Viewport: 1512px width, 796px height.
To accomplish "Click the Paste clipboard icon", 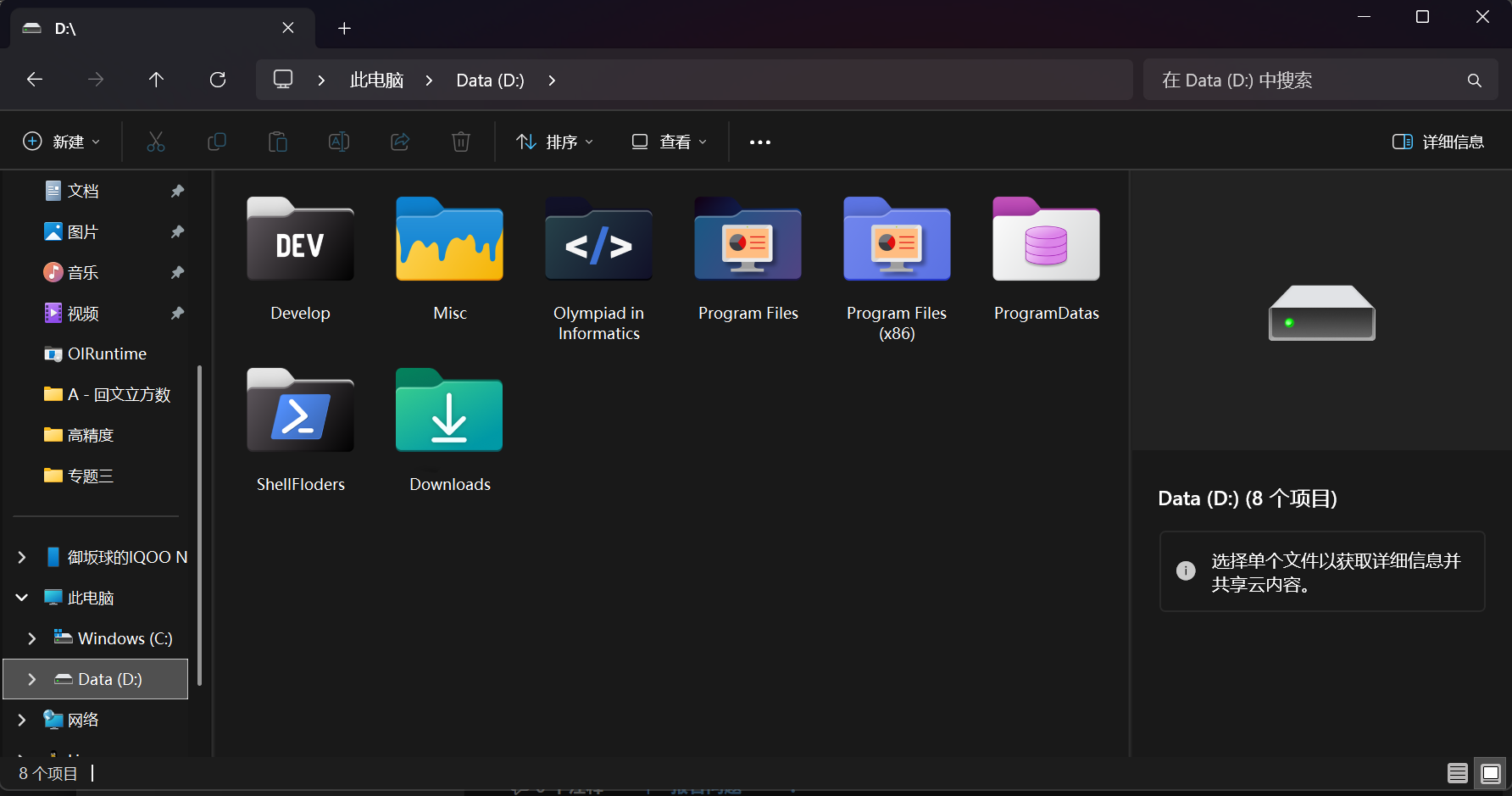I will 278,142.
